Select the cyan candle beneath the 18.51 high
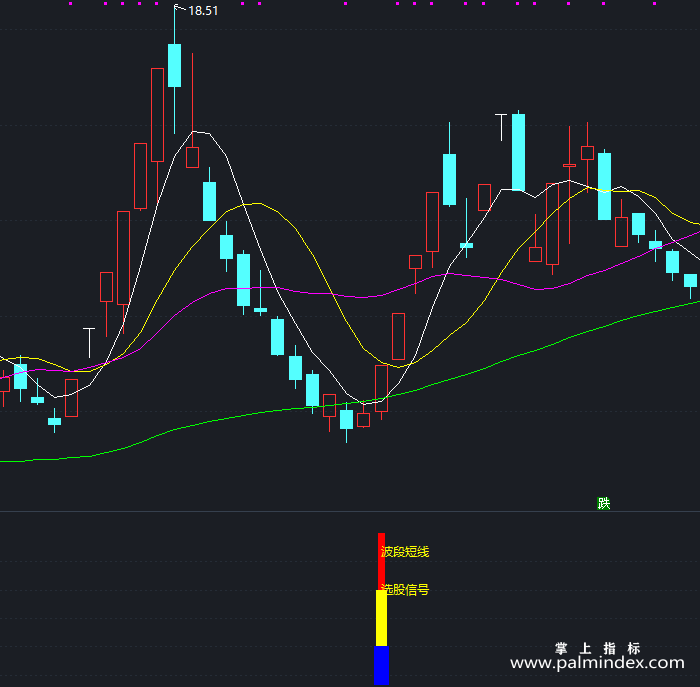The height and width of the screenshot is (687, 700). [175, 65]
